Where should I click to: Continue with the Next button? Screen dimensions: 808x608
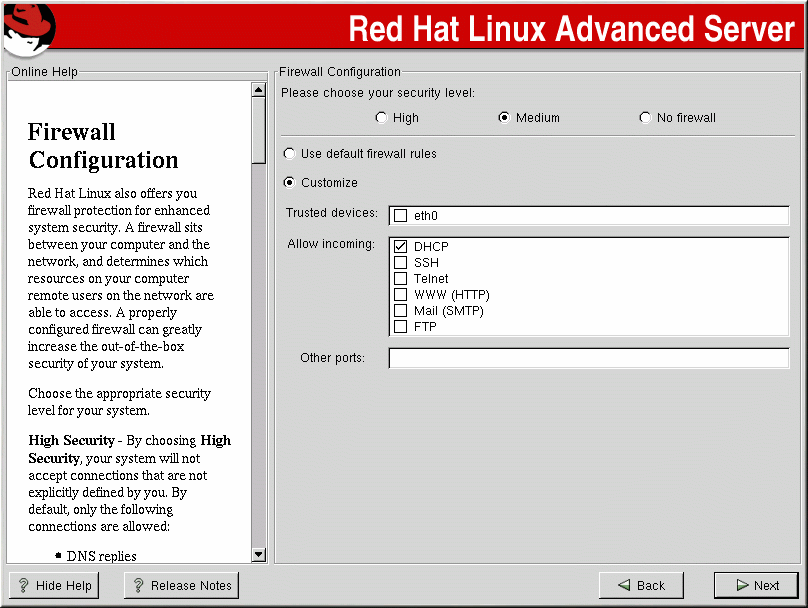point(756,585)
